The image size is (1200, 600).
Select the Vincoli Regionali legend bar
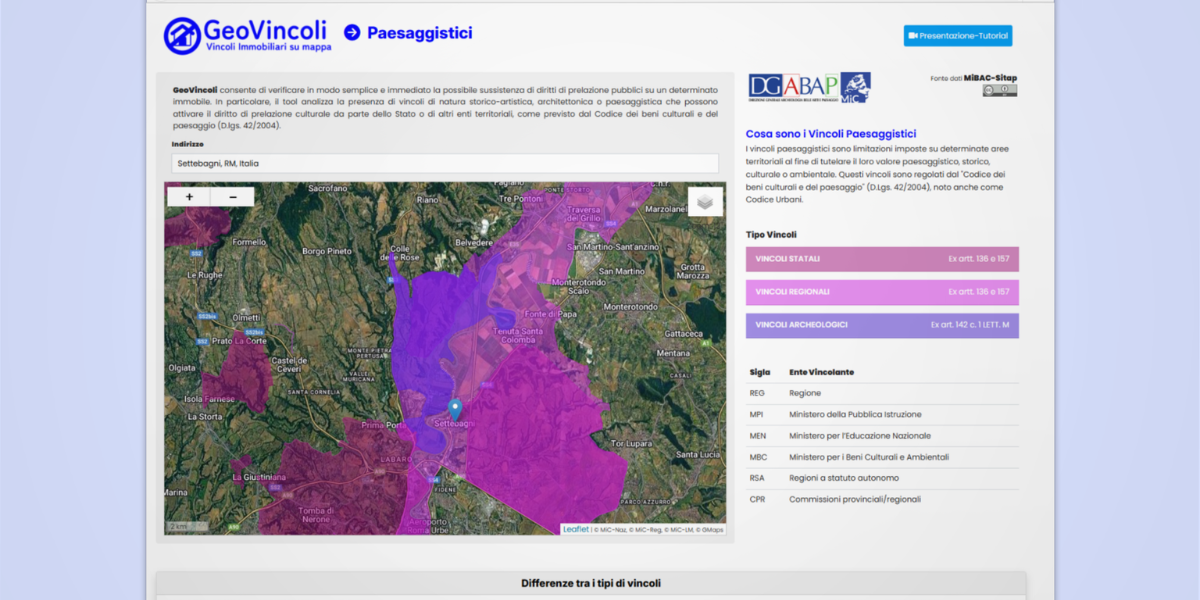[x=882, y=292]
